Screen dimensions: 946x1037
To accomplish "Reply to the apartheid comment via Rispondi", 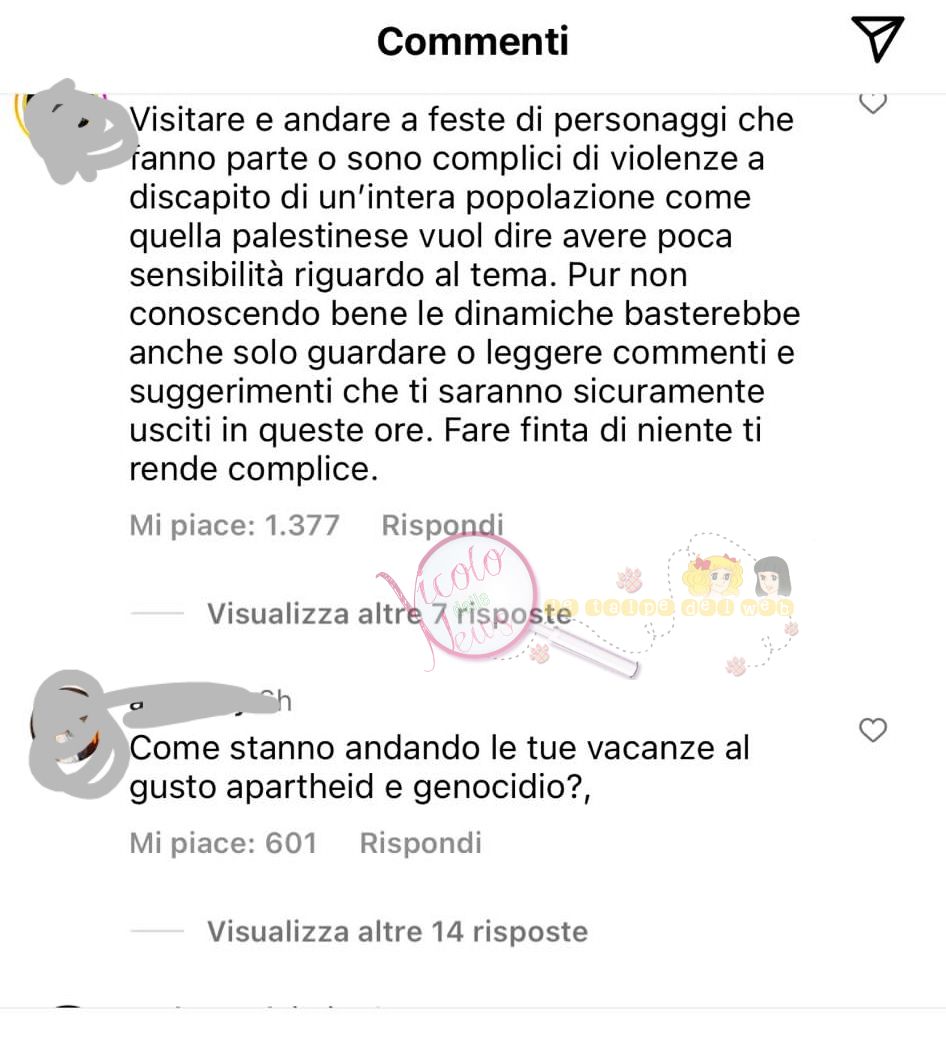I will 421,843.
